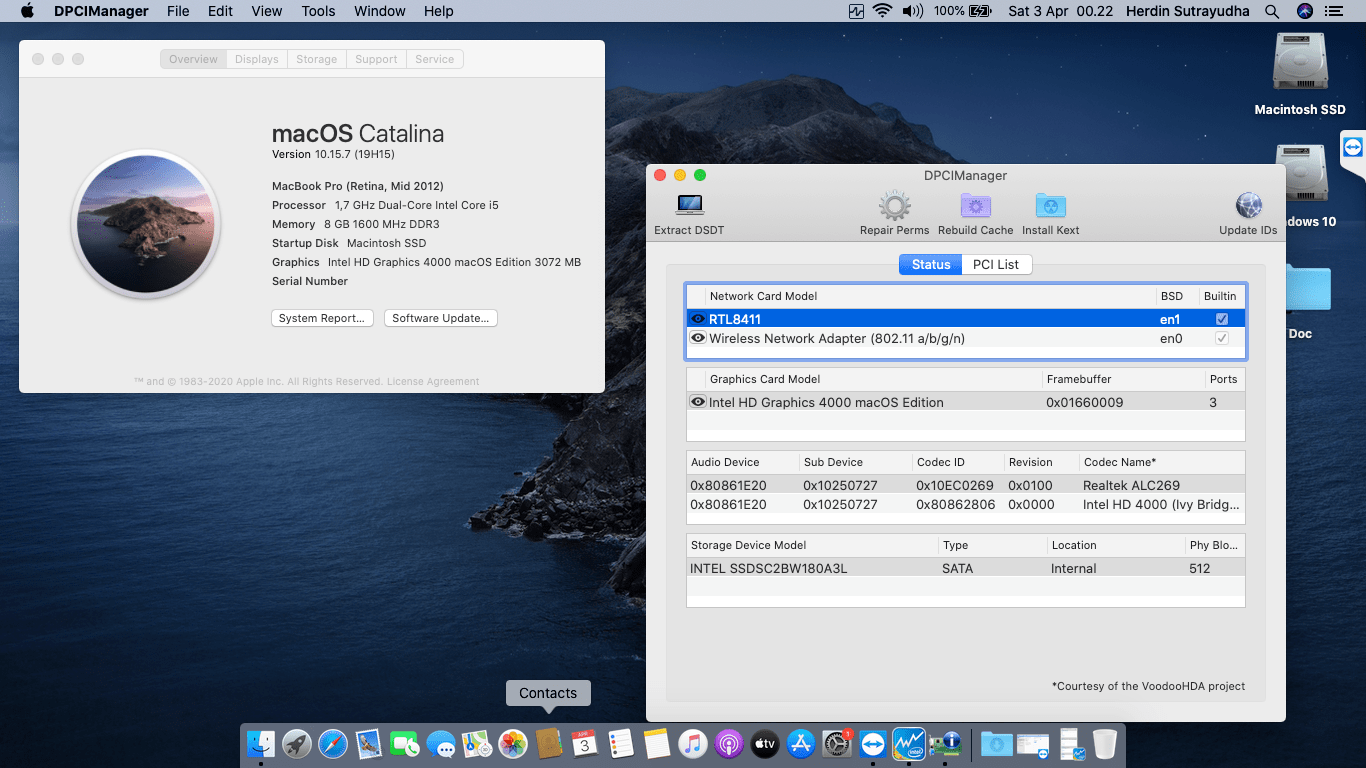Select the Status tab in DPCIManager
This screenshot has width=1366, height=768.
pos(930,264)
